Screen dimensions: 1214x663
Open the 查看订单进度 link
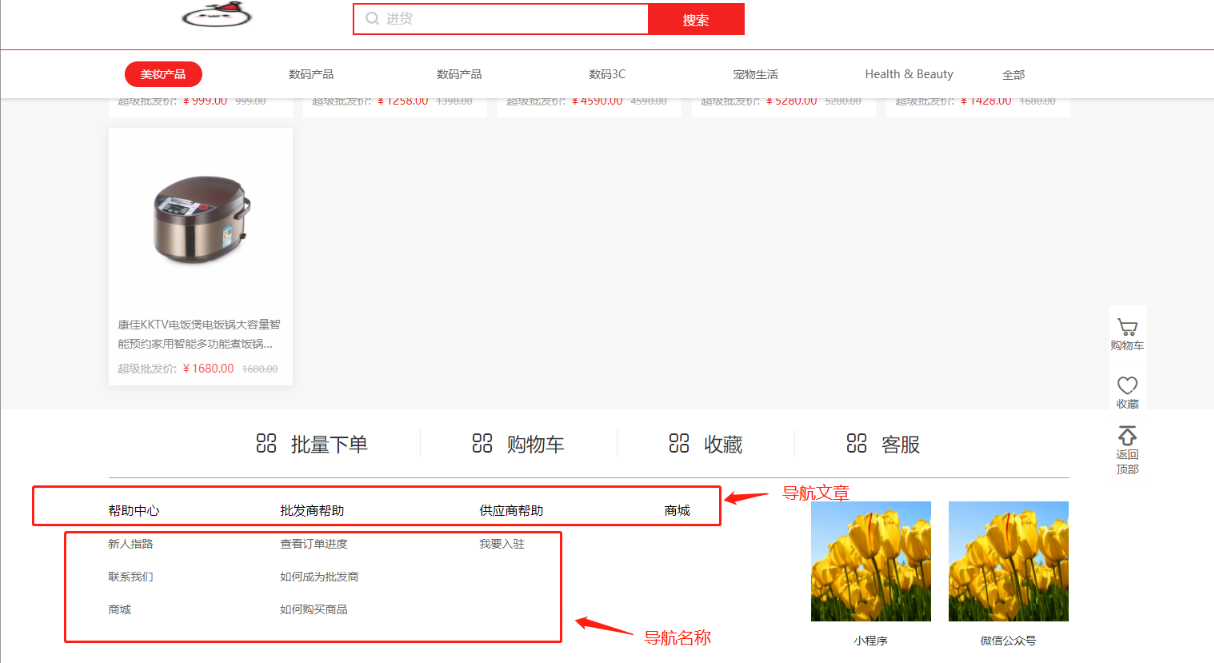(x=313, y=545)
